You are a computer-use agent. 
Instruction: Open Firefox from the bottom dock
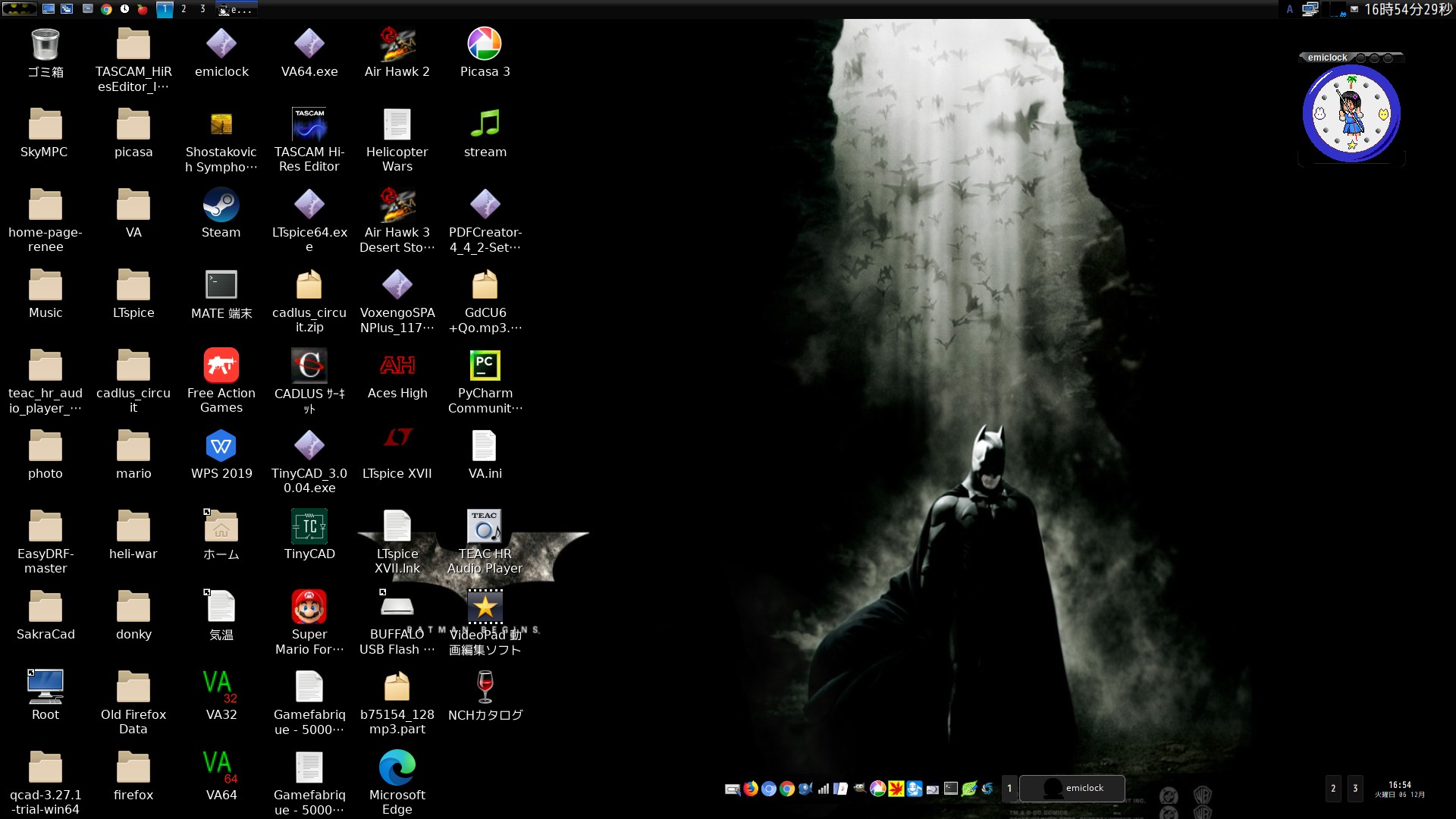750,789
